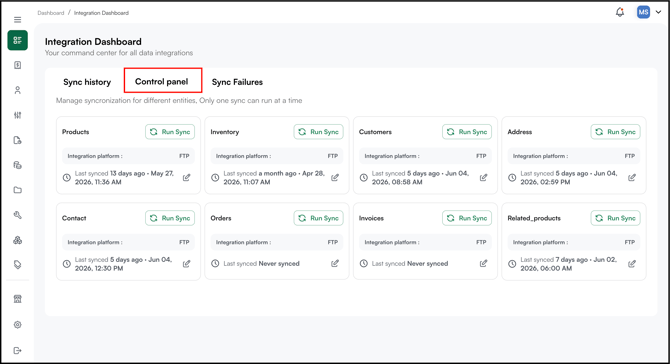Run Sync for Invoices
Viewport: 670px width, 364px height.
tap(467, 218)
